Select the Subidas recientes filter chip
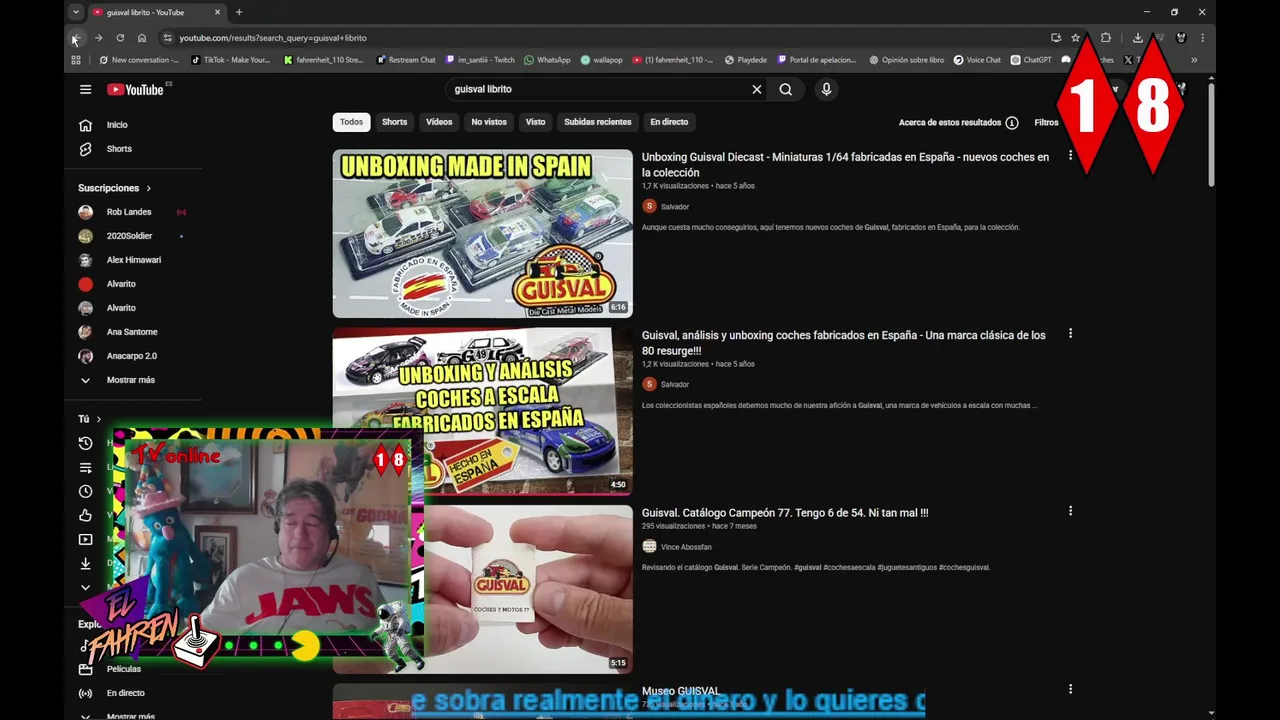 598,122
